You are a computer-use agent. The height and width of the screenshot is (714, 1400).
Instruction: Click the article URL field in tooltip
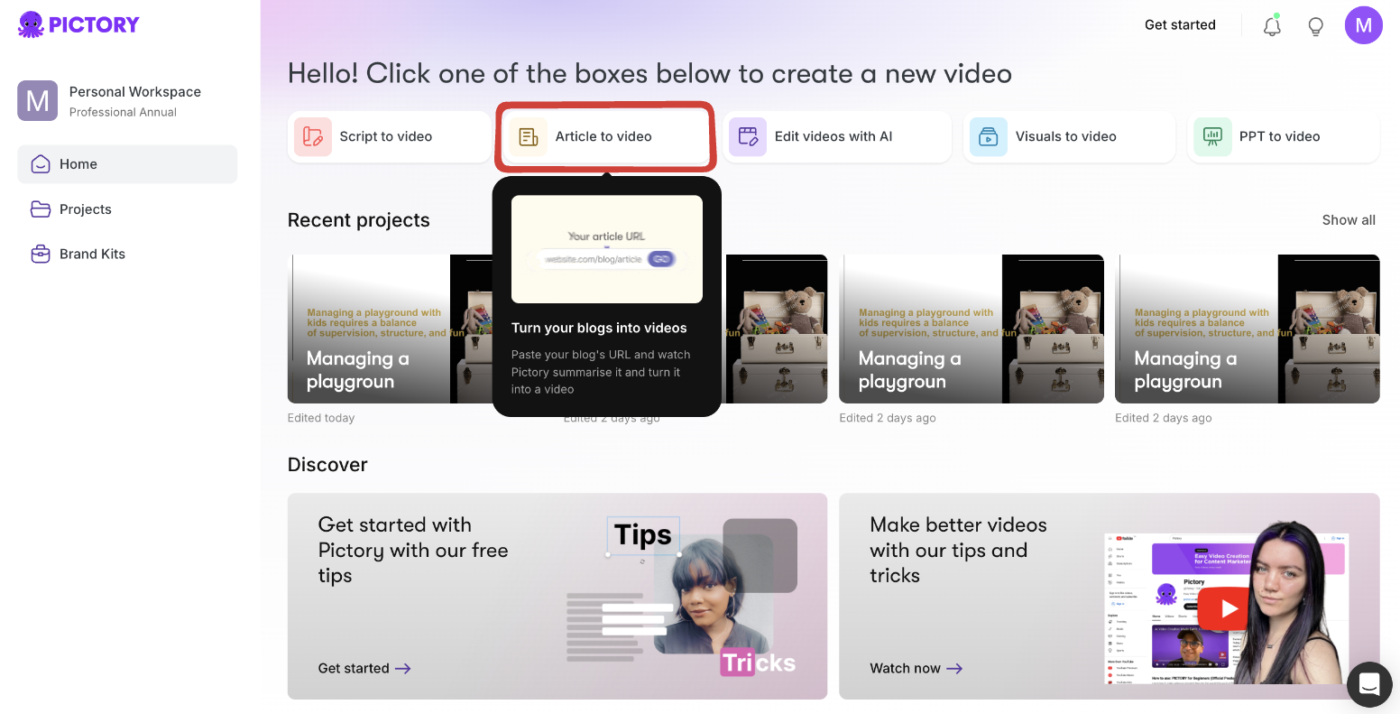(607, 259)
